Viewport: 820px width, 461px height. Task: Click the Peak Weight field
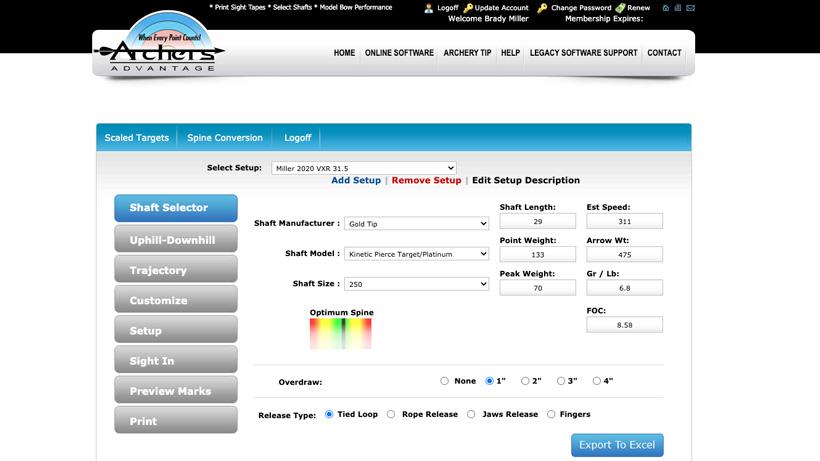point(538,288)
